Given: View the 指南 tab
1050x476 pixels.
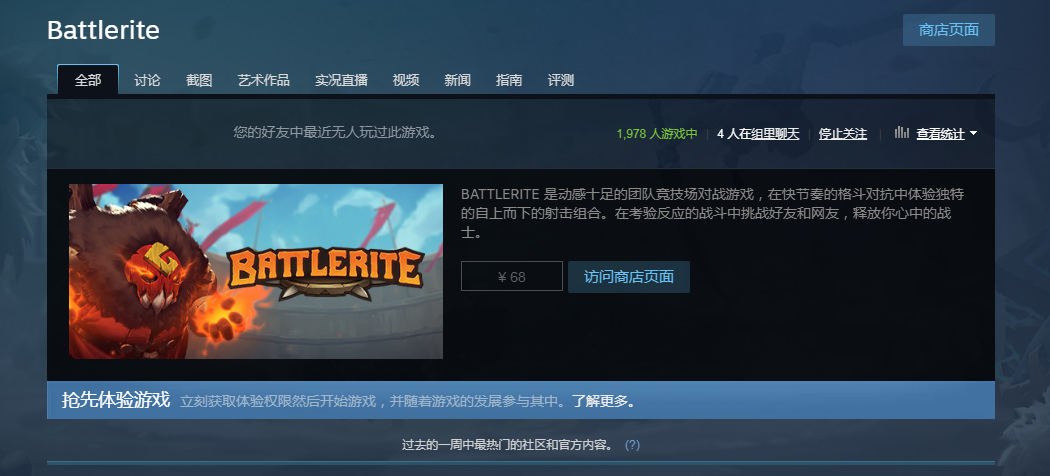Looking at the screenshot, I should click(509, 80).
